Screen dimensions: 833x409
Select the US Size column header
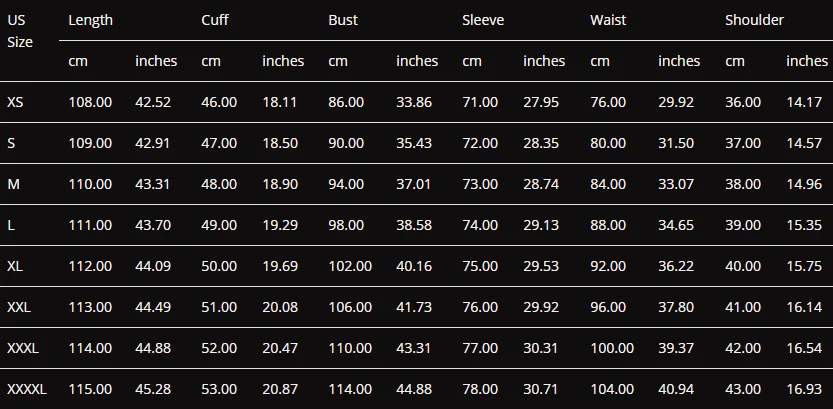pos(20,31)
